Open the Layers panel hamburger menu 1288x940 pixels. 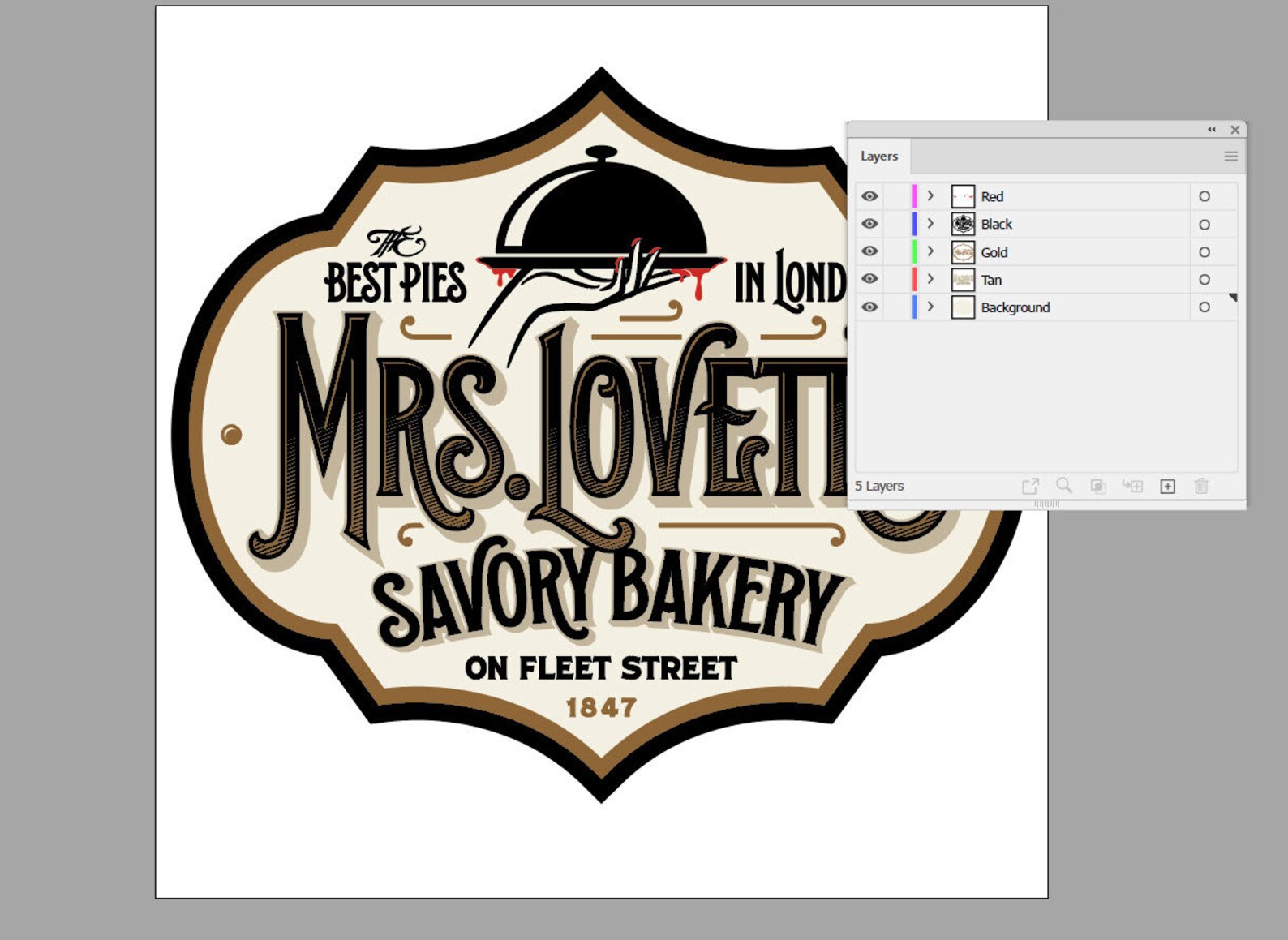[x=1230, y=157]
